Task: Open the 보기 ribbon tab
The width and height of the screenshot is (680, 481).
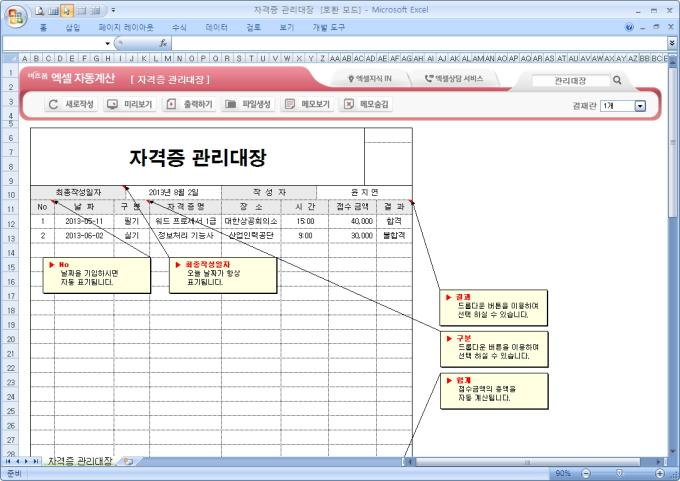Action: click(287, 27)
